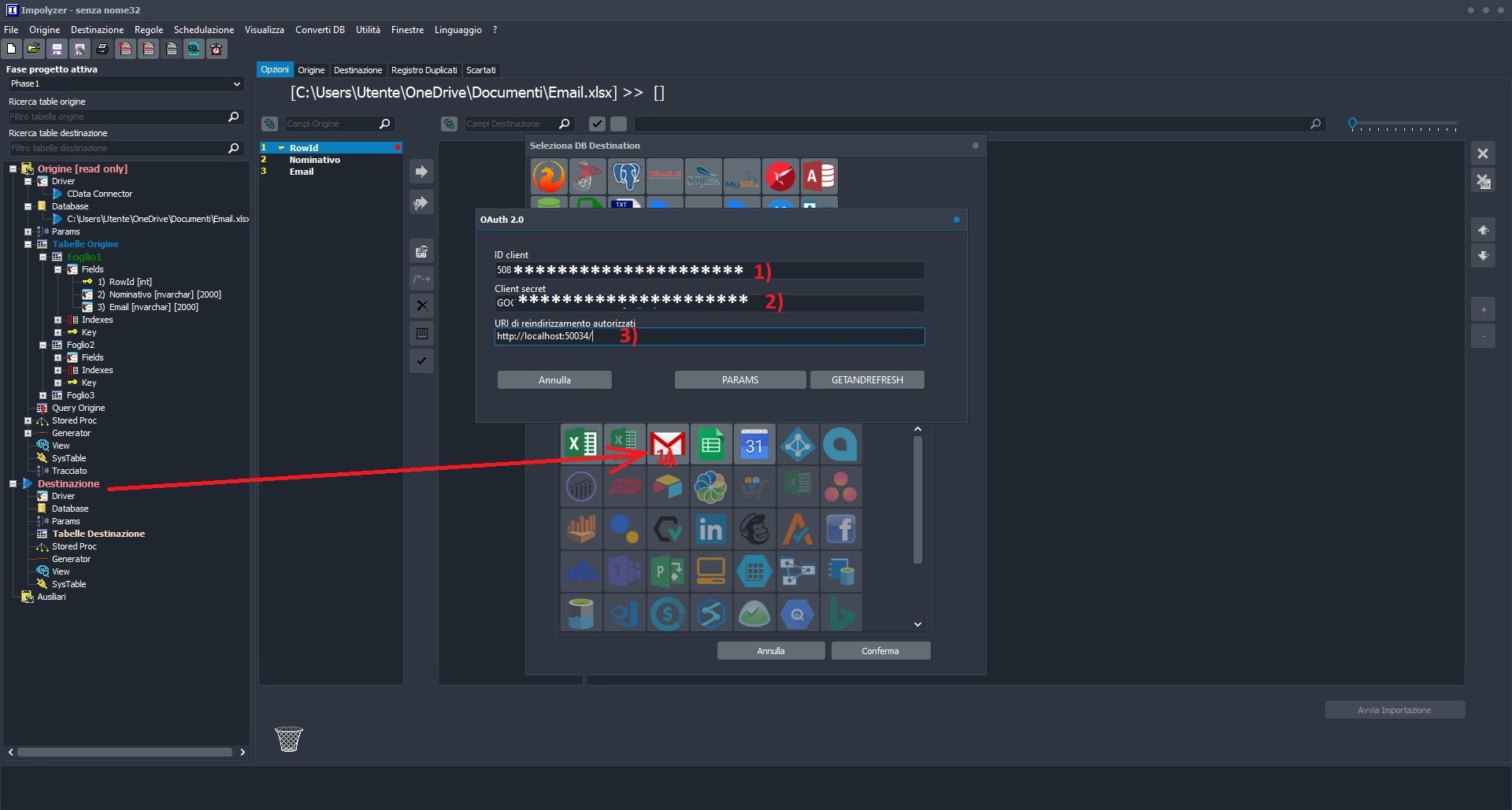
Task: Expand the Params node under Origine
Action: 28,231
